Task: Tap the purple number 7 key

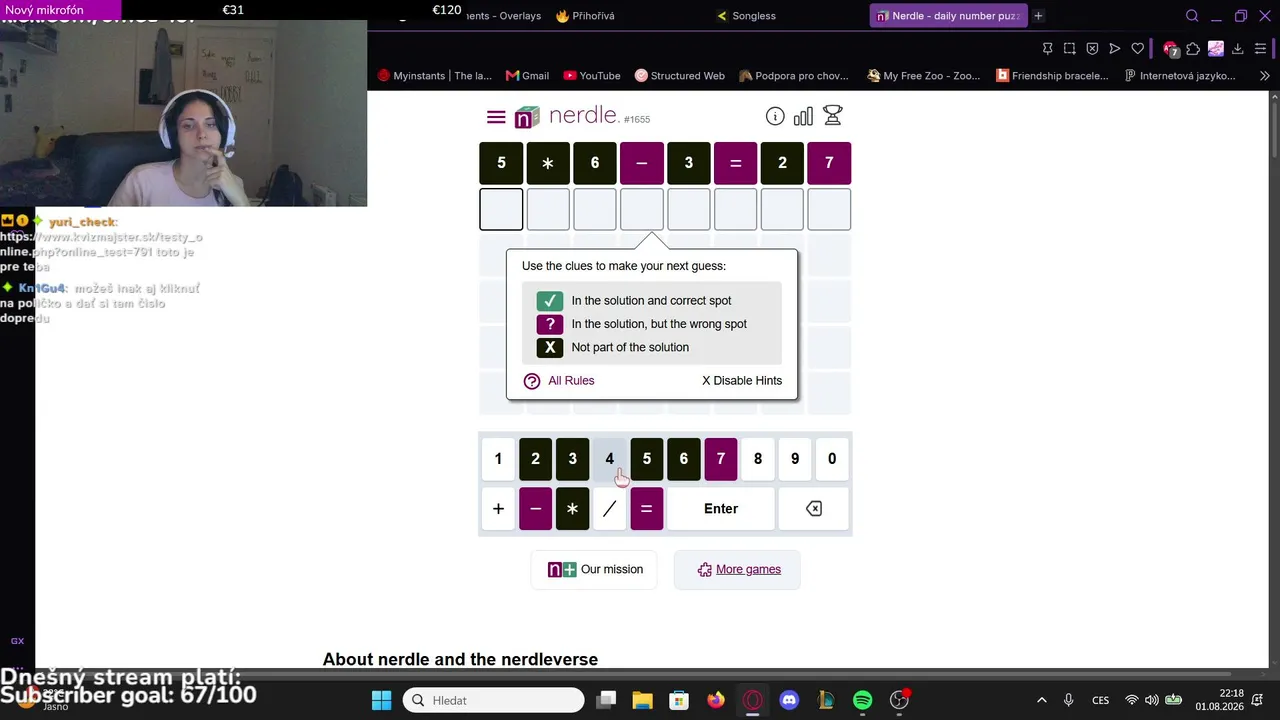Action: [721, 459]
